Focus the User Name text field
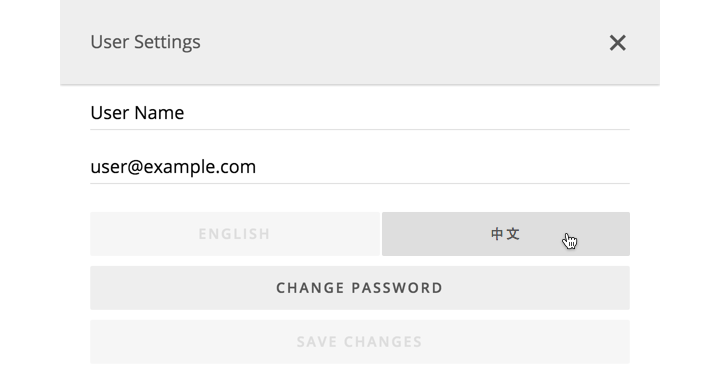720x382 pixels. coord(360,113)
